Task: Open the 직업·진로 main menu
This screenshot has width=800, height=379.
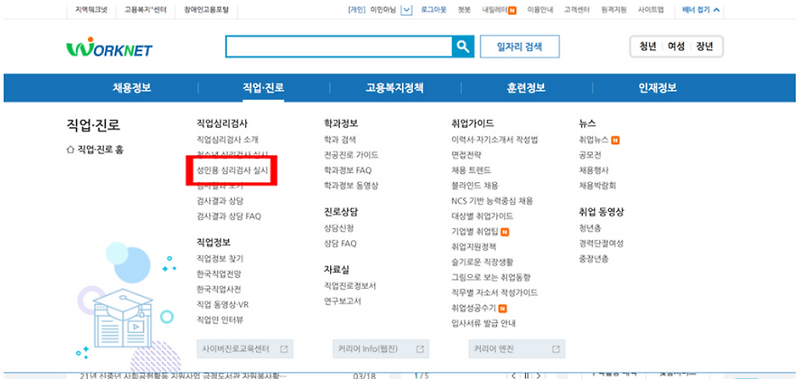Action: (263, 88)
